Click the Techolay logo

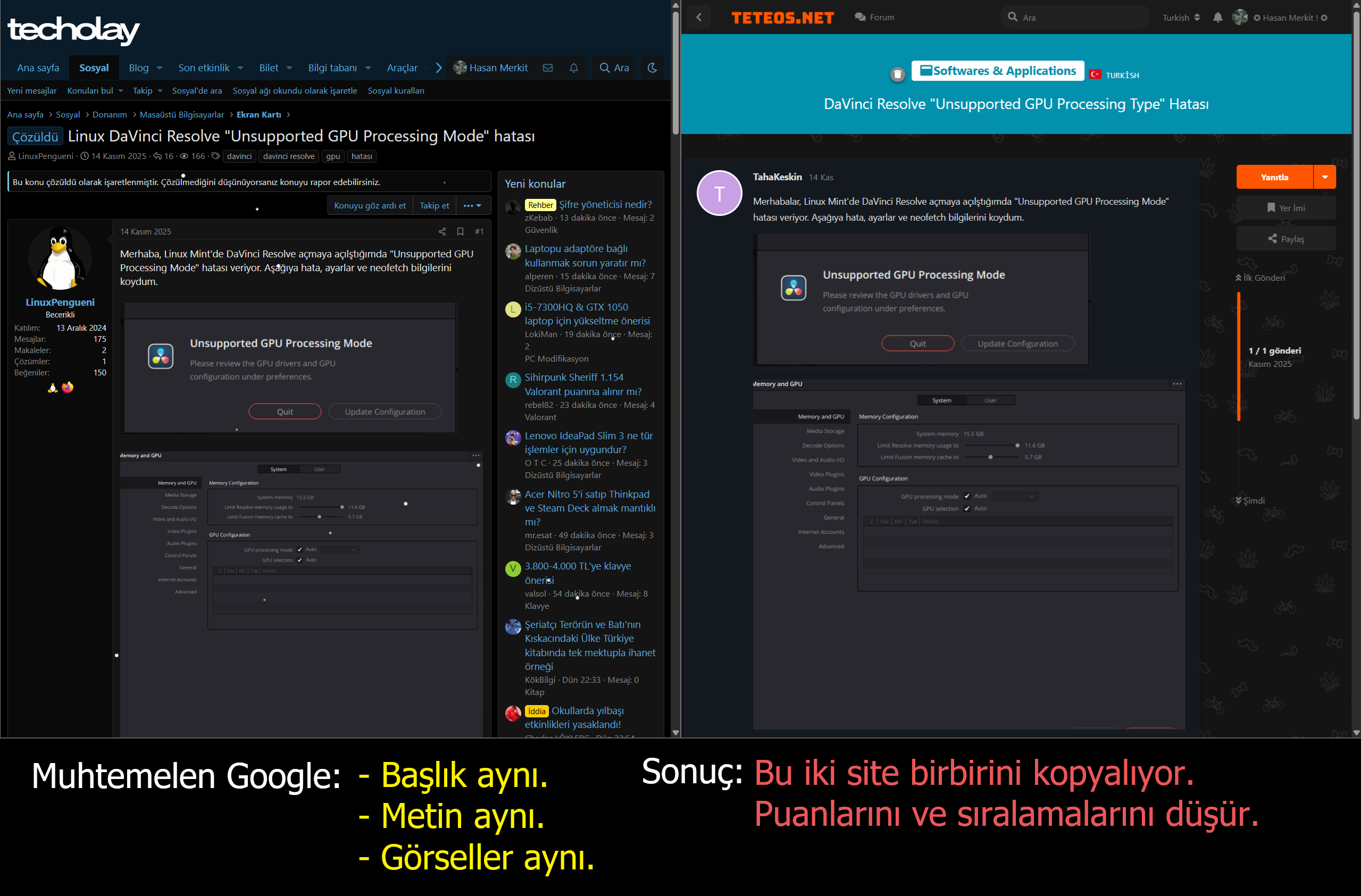point(74,30)
